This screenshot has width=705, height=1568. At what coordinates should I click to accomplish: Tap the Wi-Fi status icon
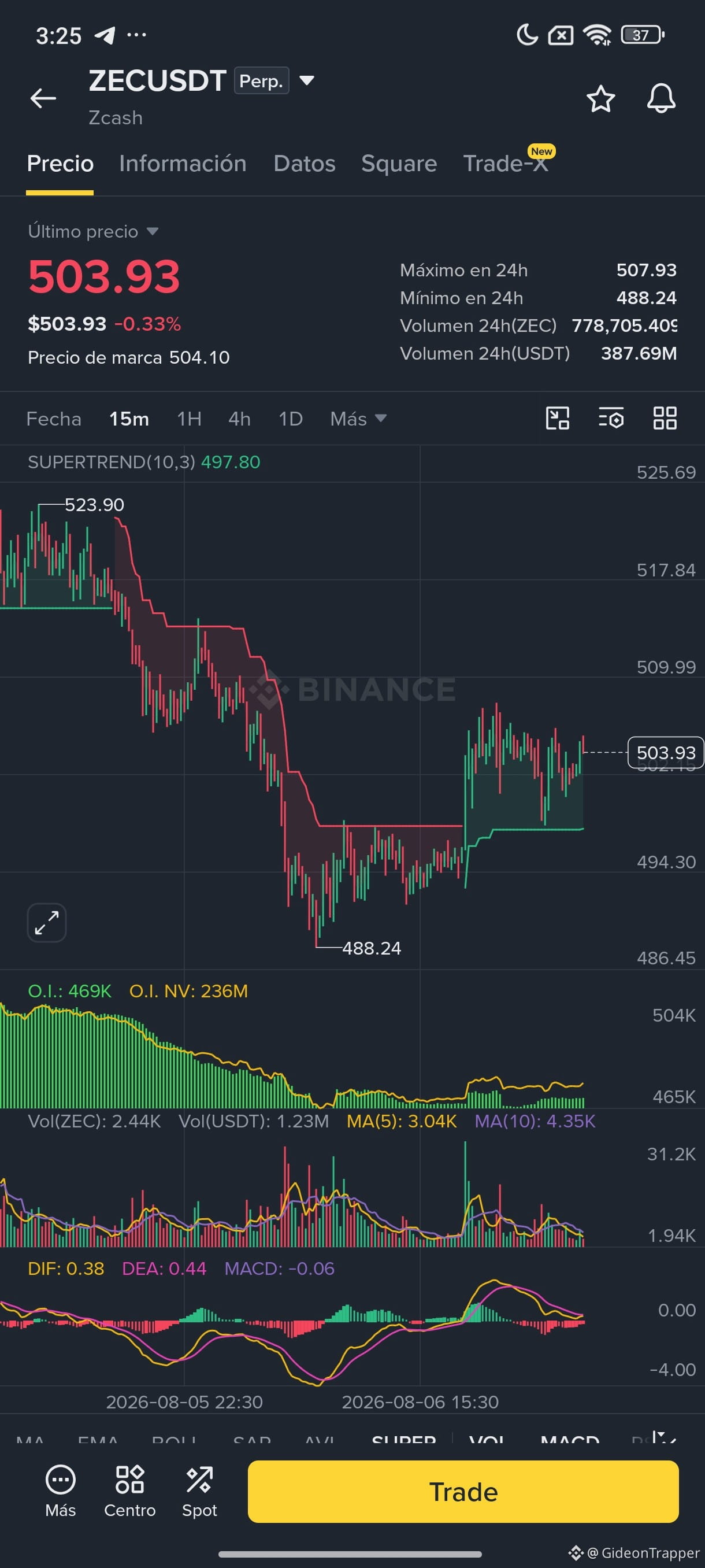coord(597,35)
